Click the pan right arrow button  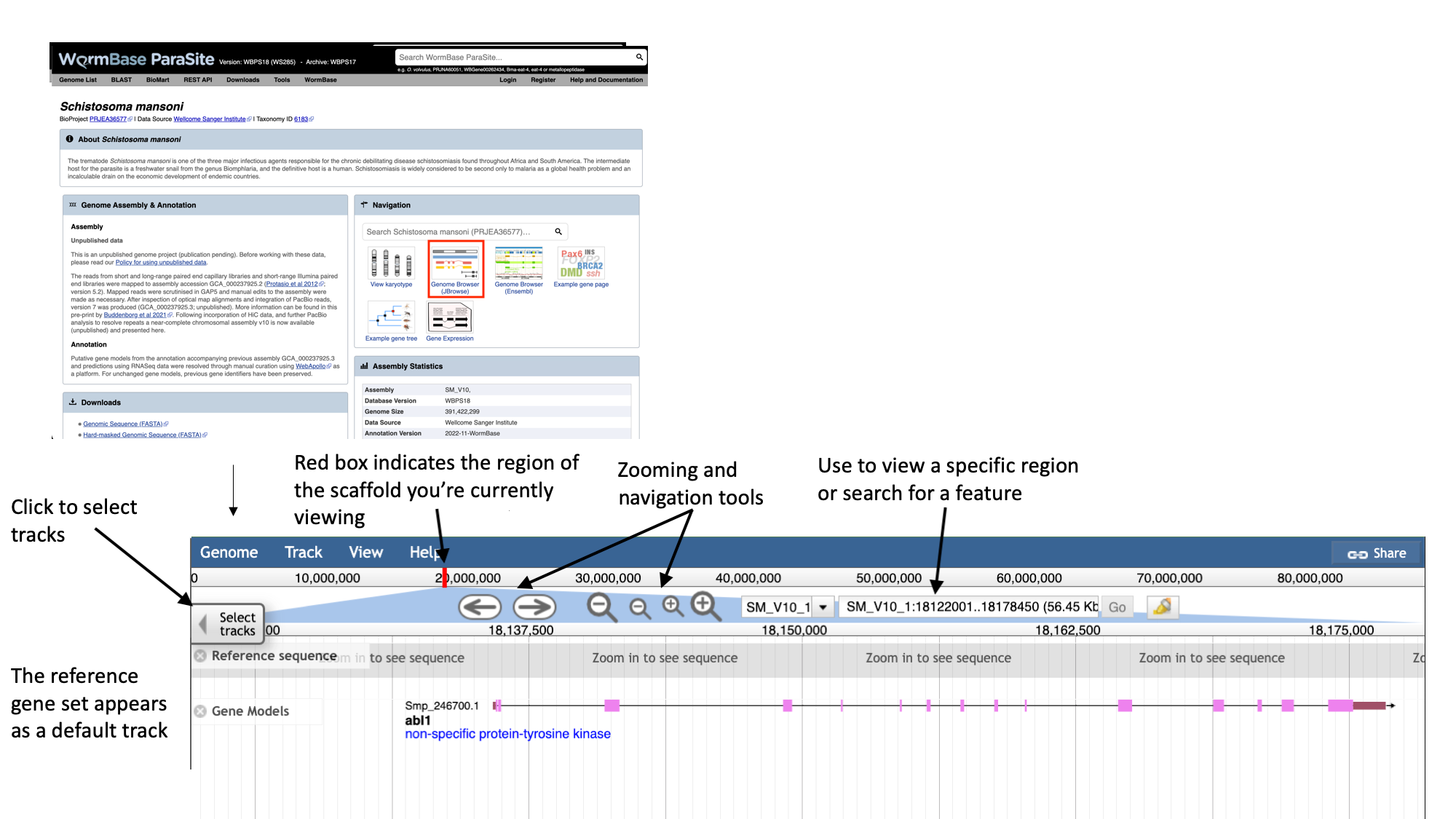click(534, 607)
